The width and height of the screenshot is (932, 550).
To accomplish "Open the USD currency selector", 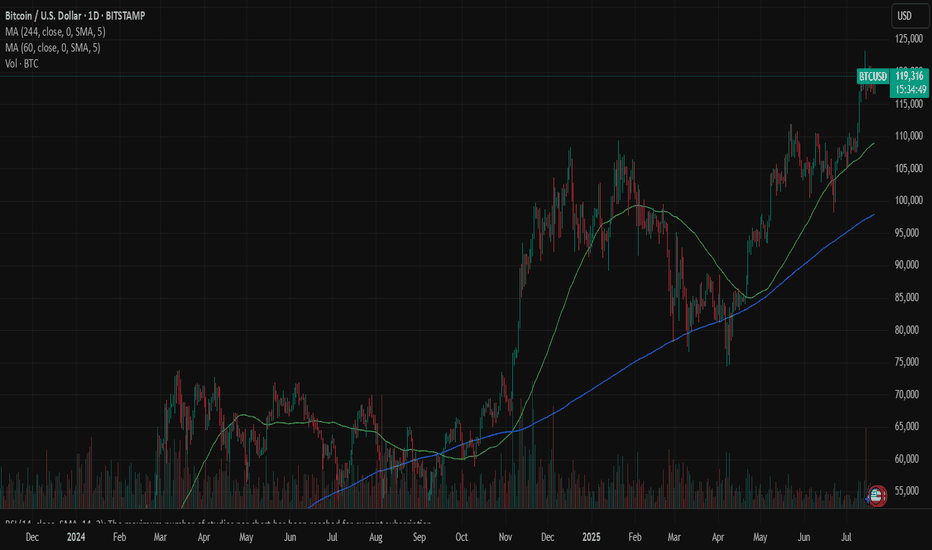I will point(910,16).
